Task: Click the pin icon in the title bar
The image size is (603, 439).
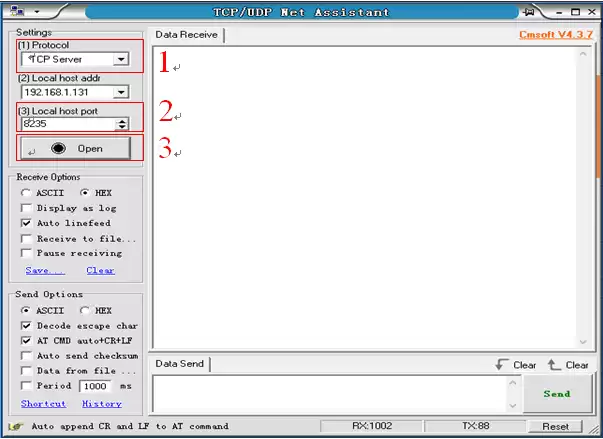Action: [x=530, y=11]
